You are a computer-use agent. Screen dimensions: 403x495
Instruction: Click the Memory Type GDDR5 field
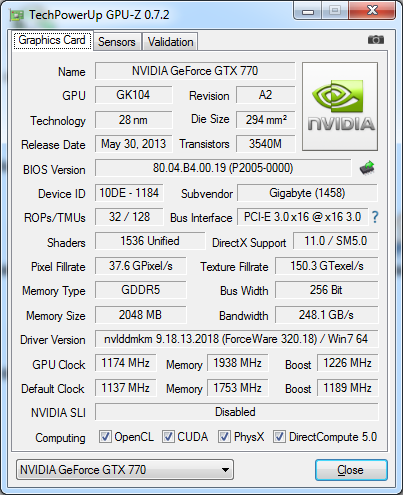(140, 290)
